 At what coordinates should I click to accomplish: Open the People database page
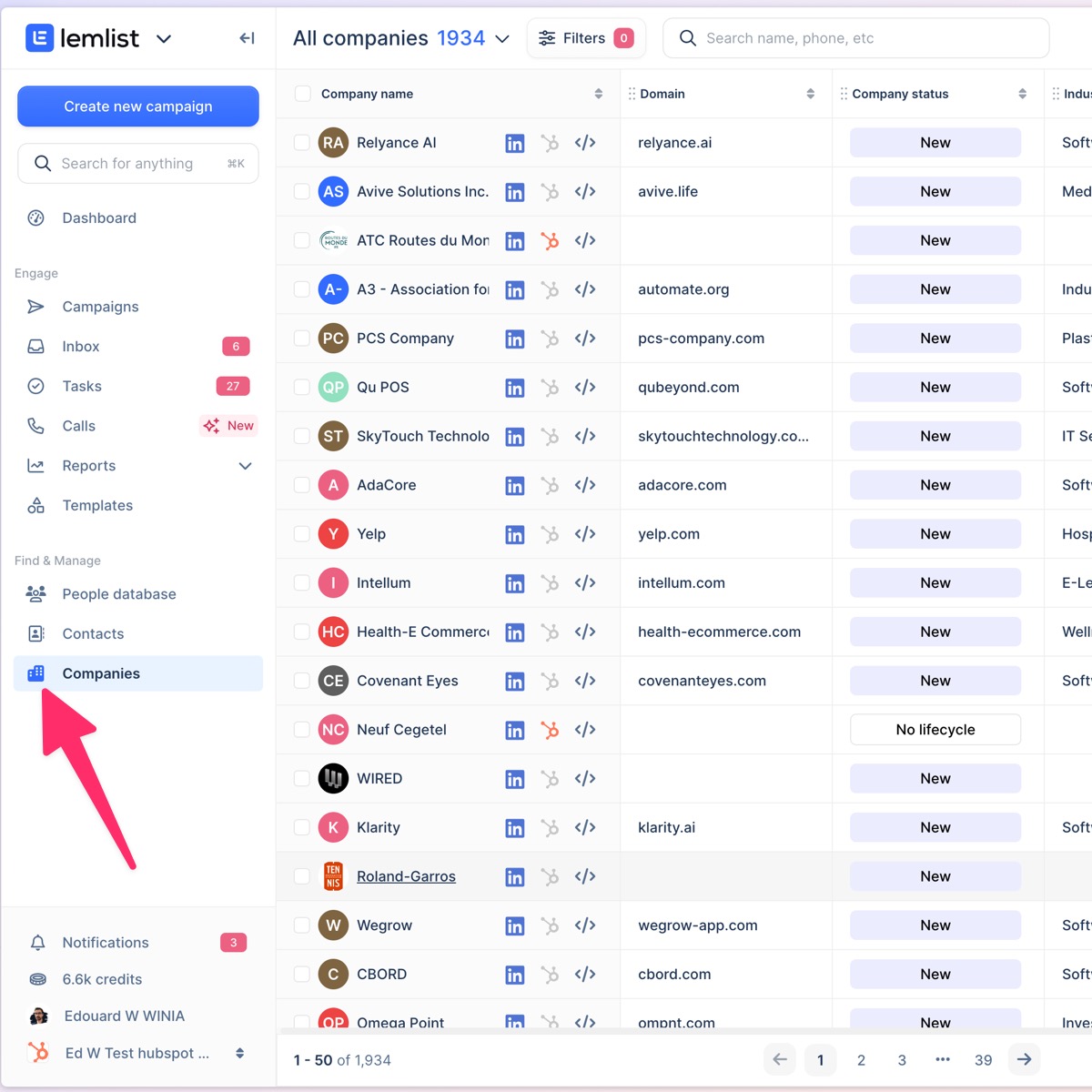[x=118, y=593]
